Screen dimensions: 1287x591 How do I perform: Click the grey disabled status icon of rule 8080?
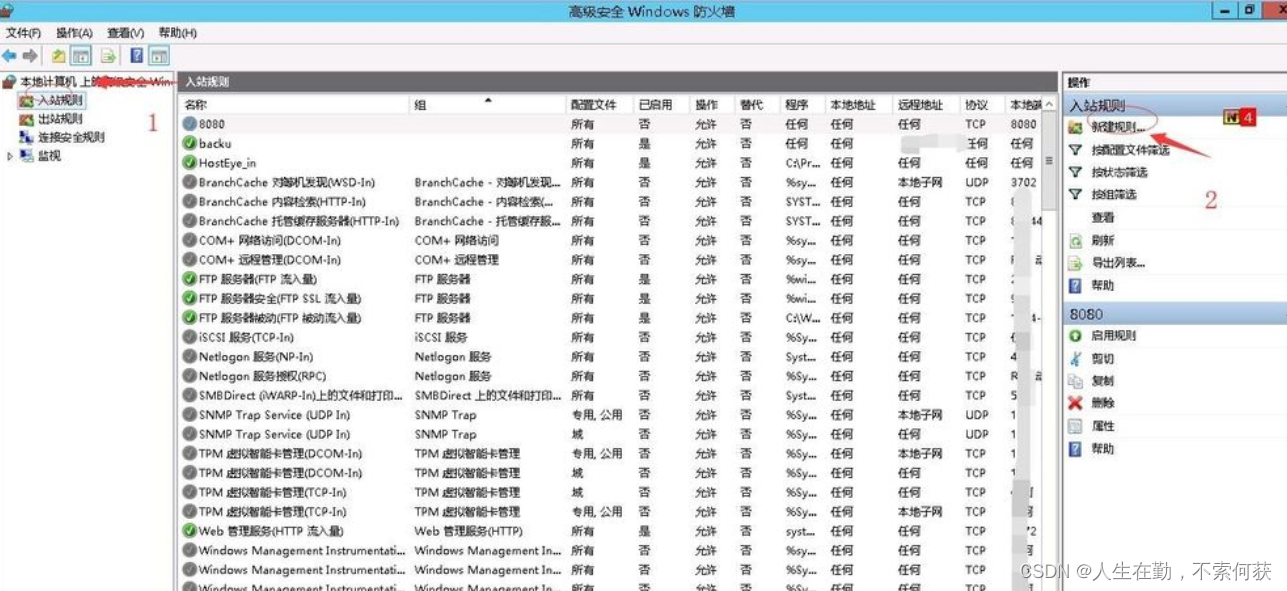pyautogui.click(x=190, y=124)
